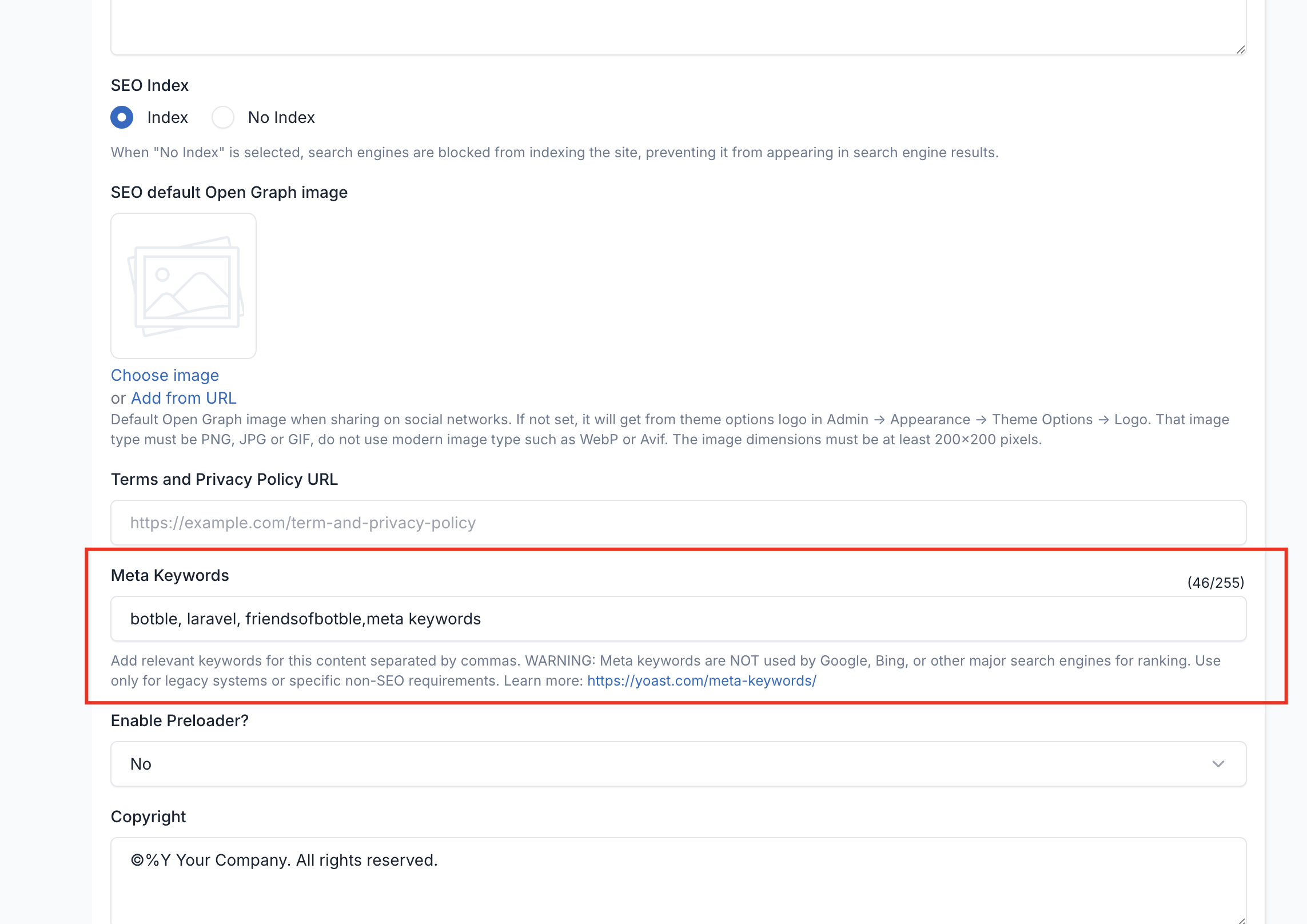This screenshot has width=1307, height=924.
Task: Click the Enable Preloader chevron arrow
Action: tap(1218, 764)
